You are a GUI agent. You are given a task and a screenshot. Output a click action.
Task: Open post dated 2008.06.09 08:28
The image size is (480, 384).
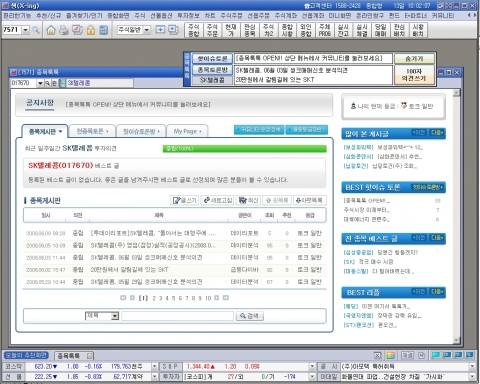pyautogui.click(x=175, y=233)
